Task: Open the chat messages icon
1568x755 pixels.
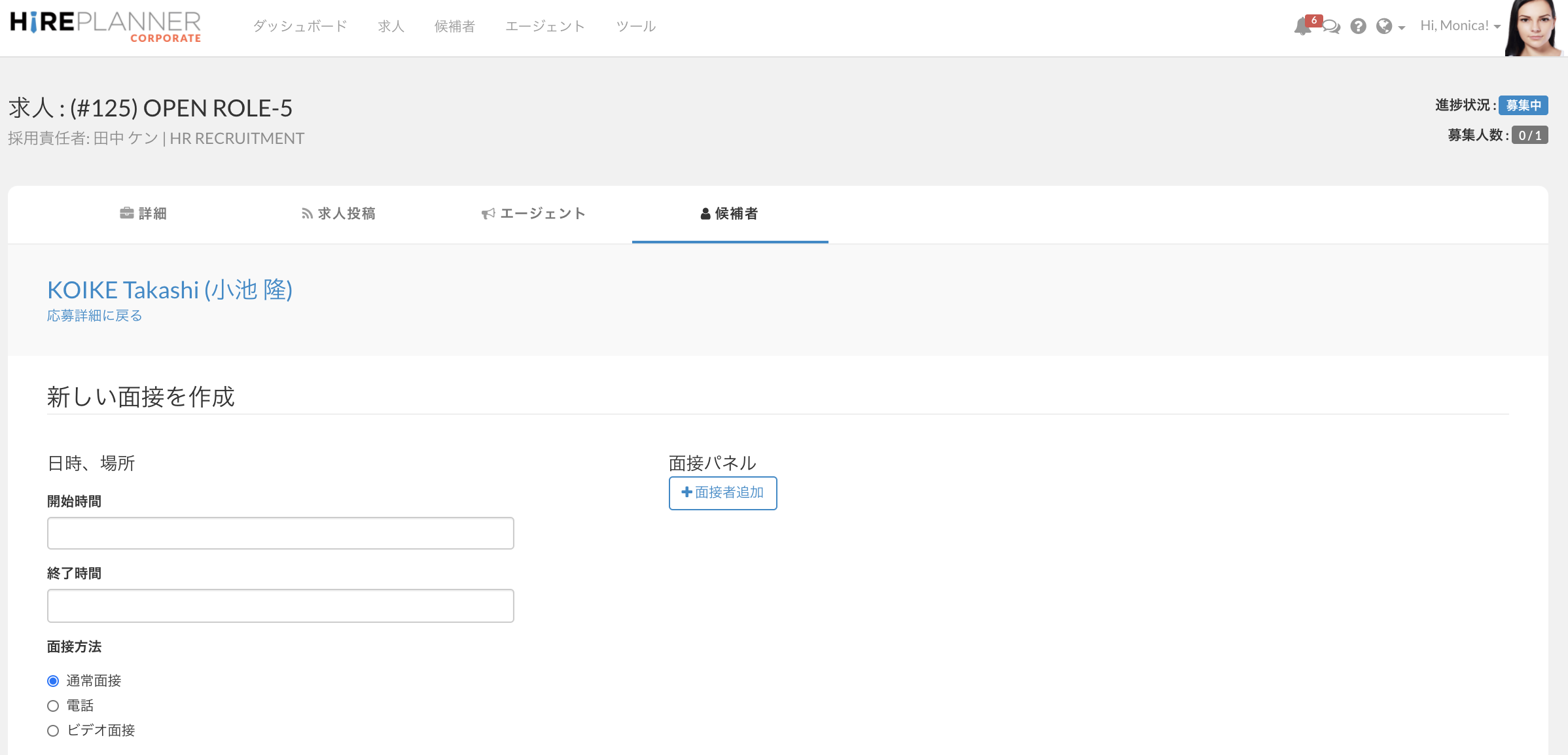Action: (x=1331, y=27)
